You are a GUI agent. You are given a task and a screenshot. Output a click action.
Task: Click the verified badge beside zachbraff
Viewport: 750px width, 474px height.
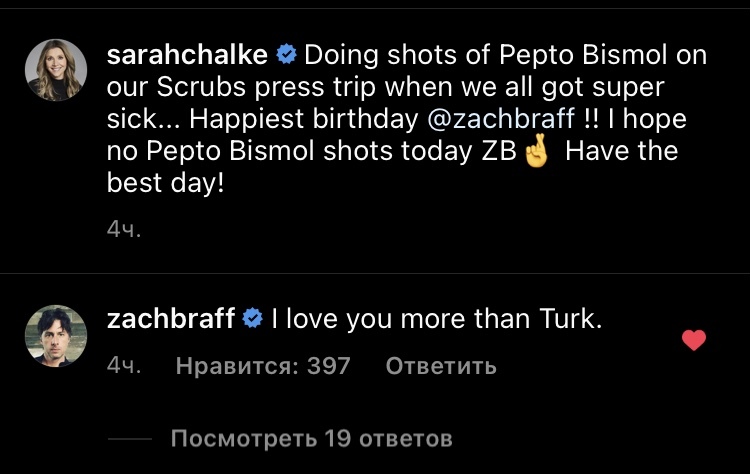[253, 320]
